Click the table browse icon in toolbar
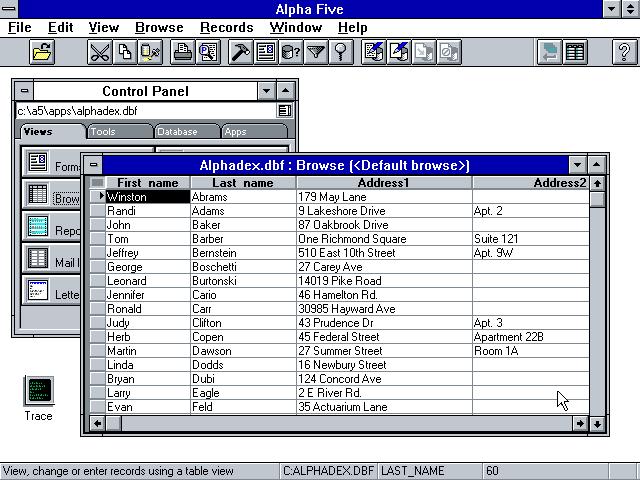 point(575,52)
